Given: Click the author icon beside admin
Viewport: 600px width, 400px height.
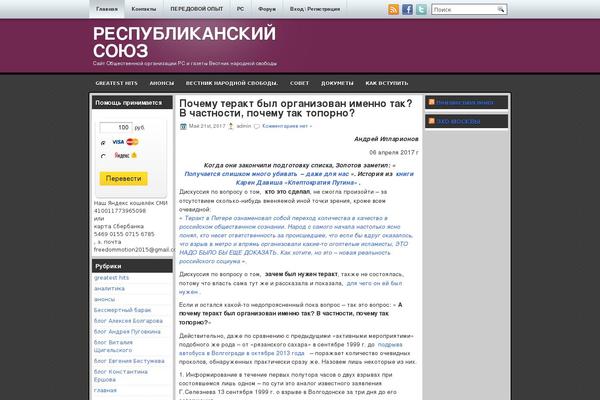Looking at the screenshot, I should pos(231,126).
